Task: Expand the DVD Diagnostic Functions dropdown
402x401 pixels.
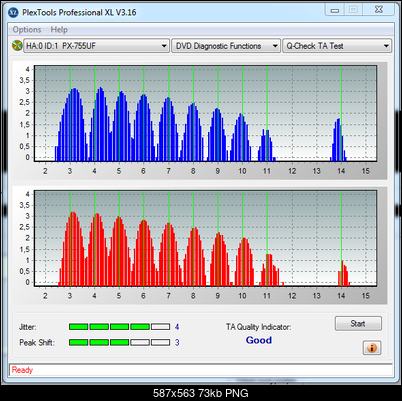Action: (226, 46)
